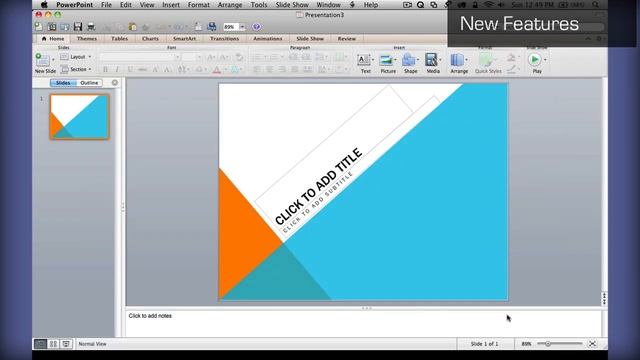Click the Shape insert icon
Image resolution: width=640 pixels, height=360 pixels.
point(408,60)
